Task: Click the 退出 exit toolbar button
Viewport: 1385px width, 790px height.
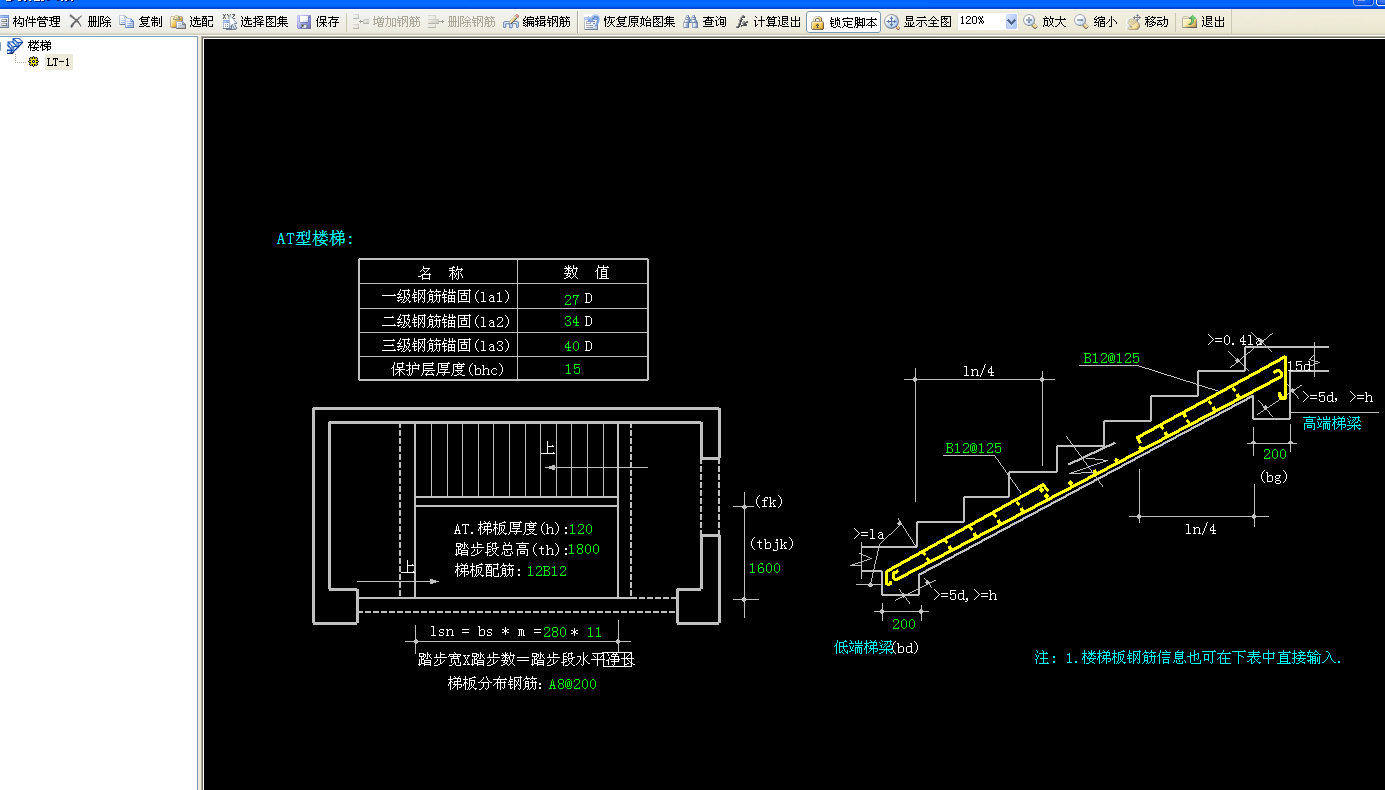Action: tap(1204, 21)
